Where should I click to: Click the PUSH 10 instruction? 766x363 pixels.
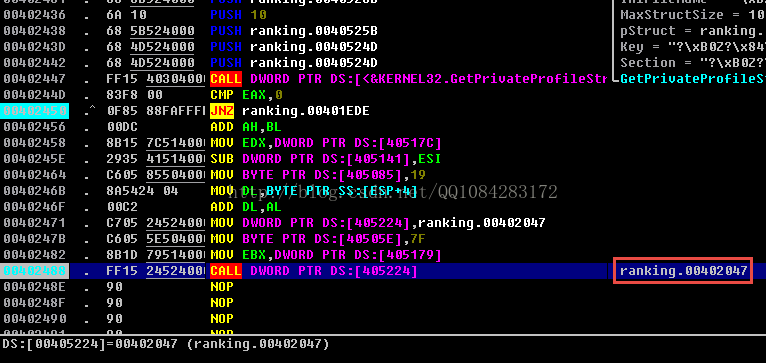tap(238, 15)
